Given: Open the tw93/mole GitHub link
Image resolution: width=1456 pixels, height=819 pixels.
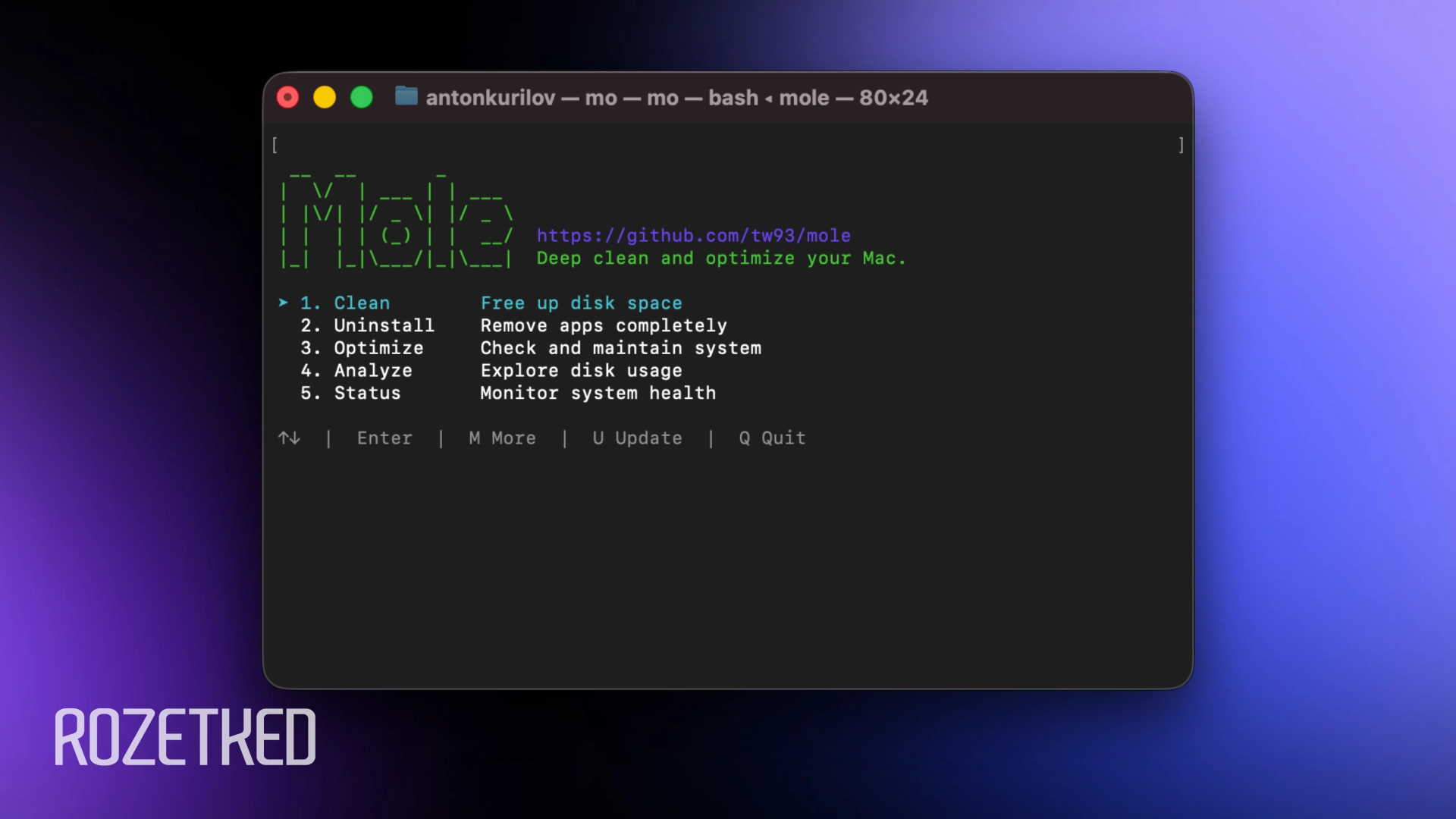Looking at the screenshot, I should pos(693,236).
